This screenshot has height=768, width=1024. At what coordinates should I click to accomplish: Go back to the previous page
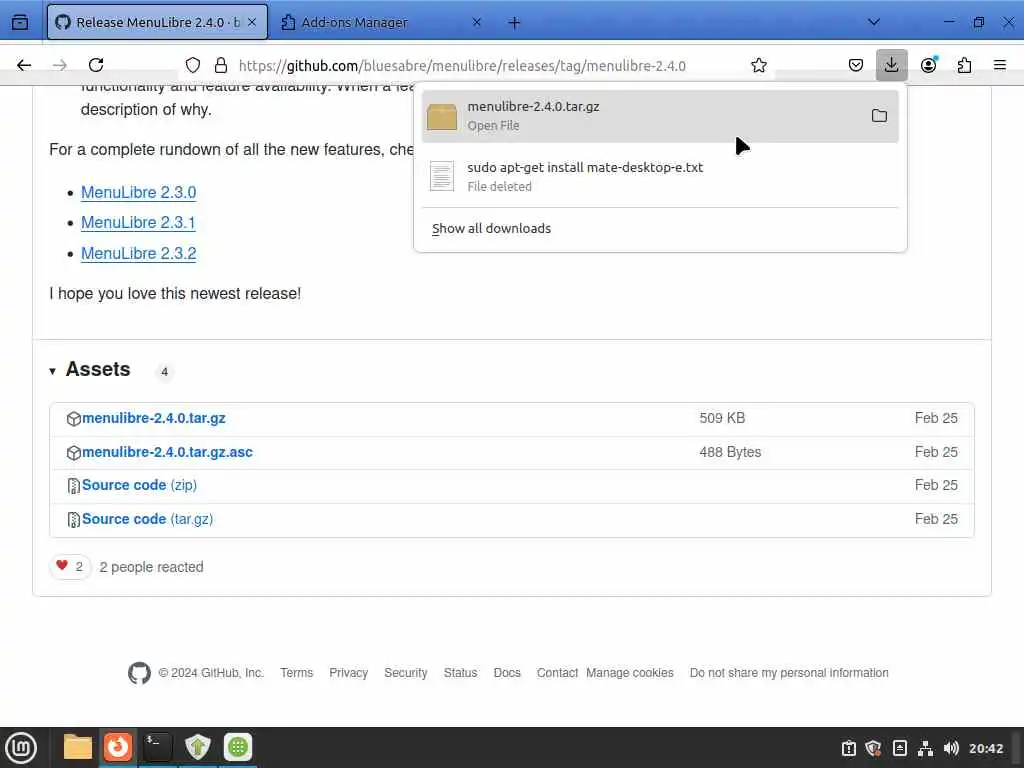coord(24,65)
